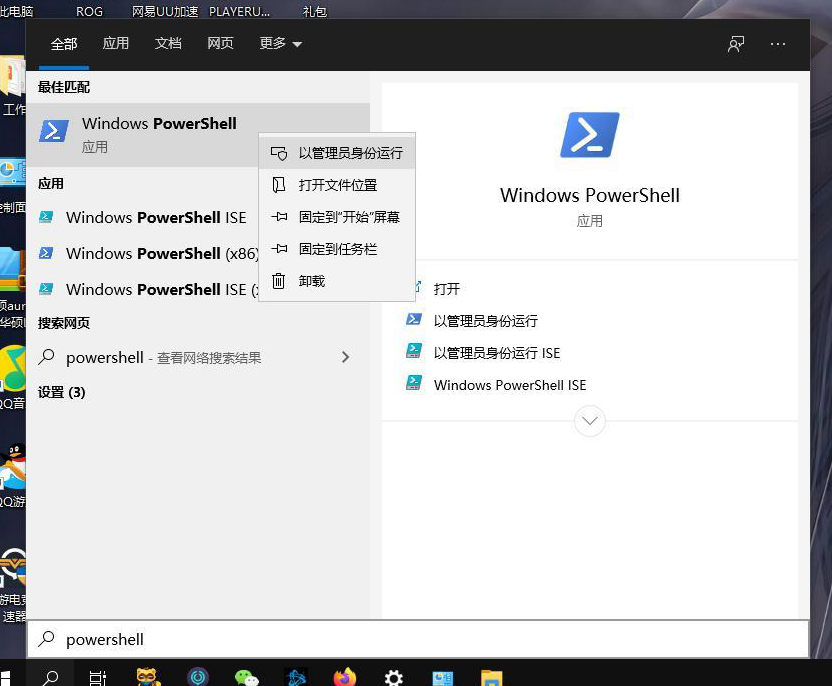
Task: Open Firefox from the taskbar
Action: pos(345,677)
